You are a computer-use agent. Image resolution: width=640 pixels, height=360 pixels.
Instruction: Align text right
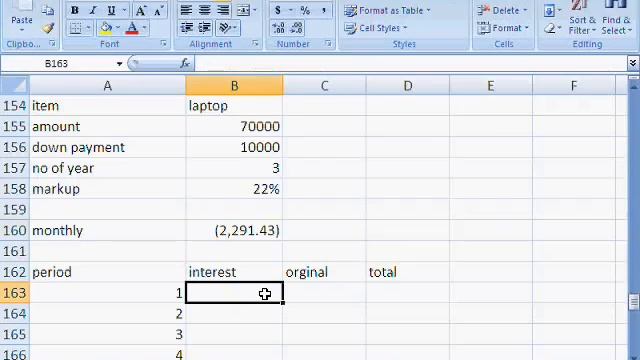click(x=223, y=10)
